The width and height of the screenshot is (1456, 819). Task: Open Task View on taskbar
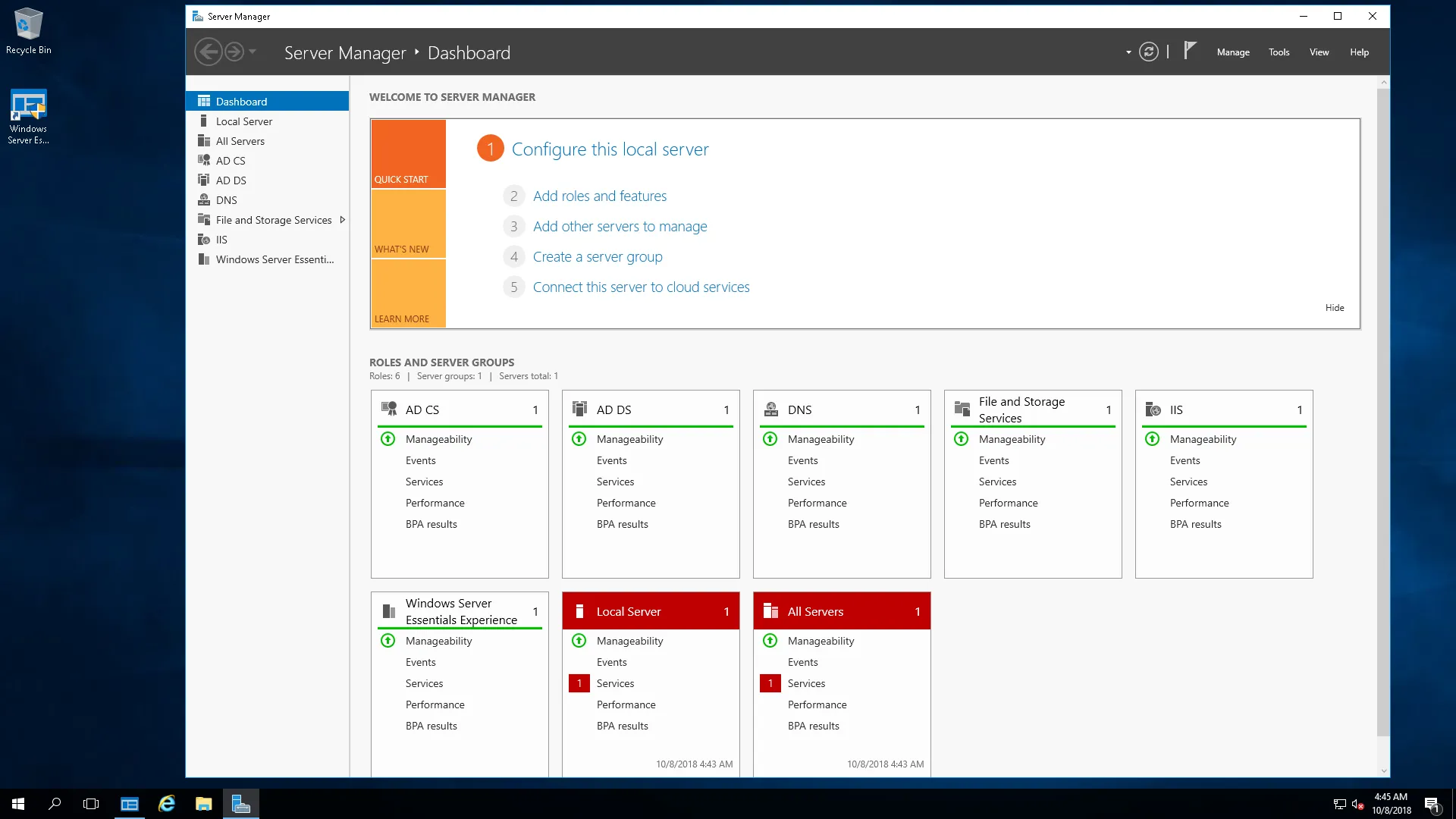point(91,804)
